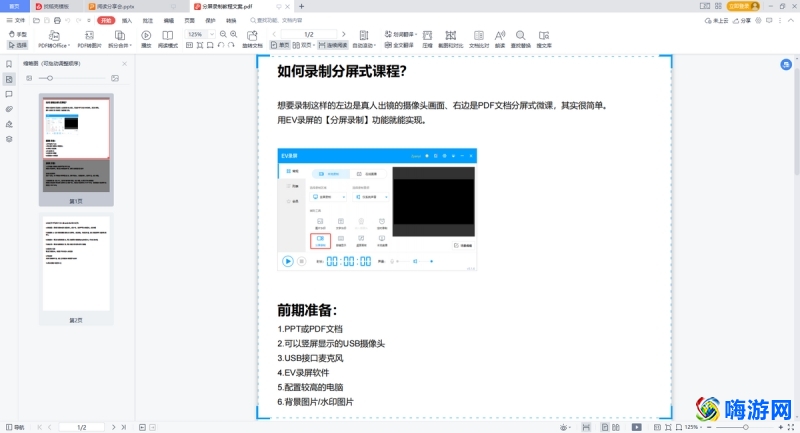Open the thumbnail panel sidebar icon
800x433 pixels.
coord(9,79)
